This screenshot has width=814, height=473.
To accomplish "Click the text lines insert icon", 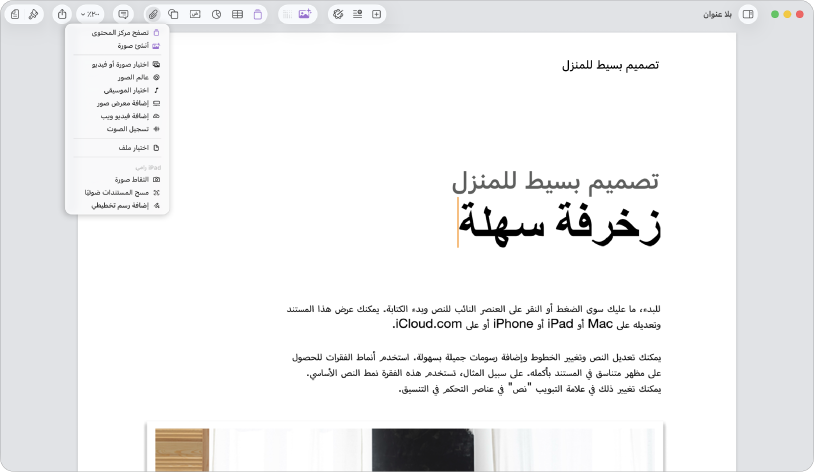I will tap(357, 15).
